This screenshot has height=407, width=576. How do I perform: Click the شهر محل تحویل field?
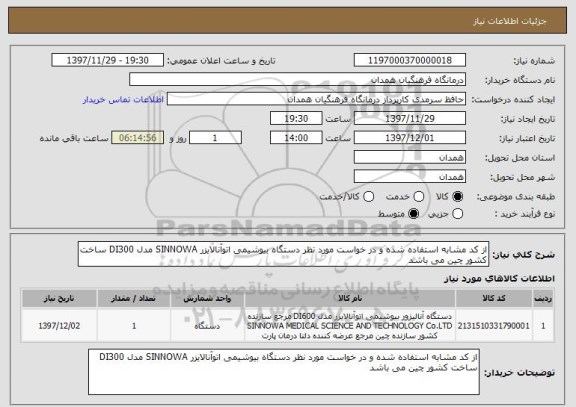click(x=410, y=177)
